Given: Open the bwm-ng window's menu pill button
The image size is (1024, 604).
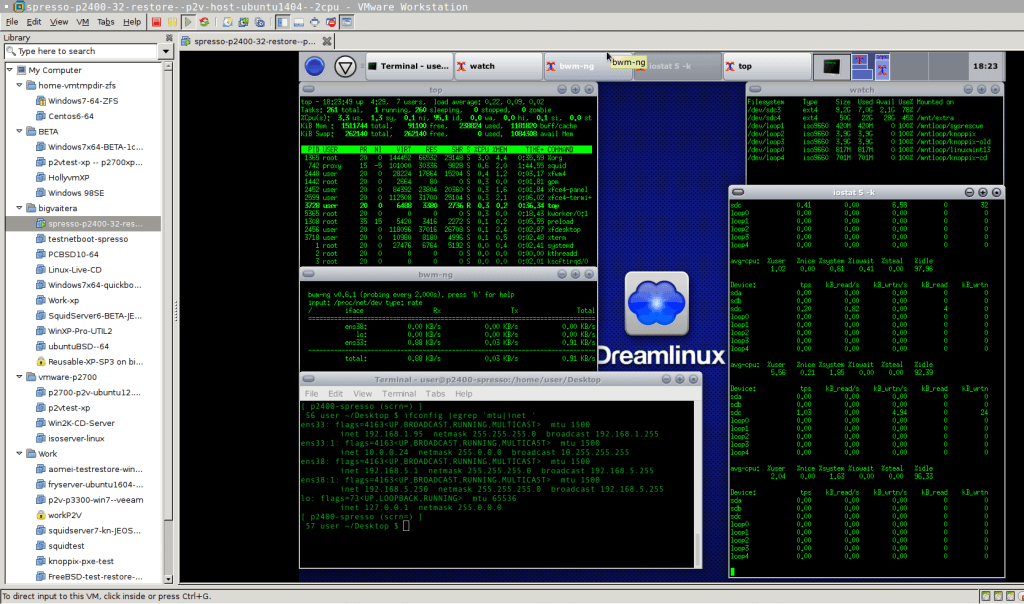Looking at the screenshot, I should click(x=309, y=274).
